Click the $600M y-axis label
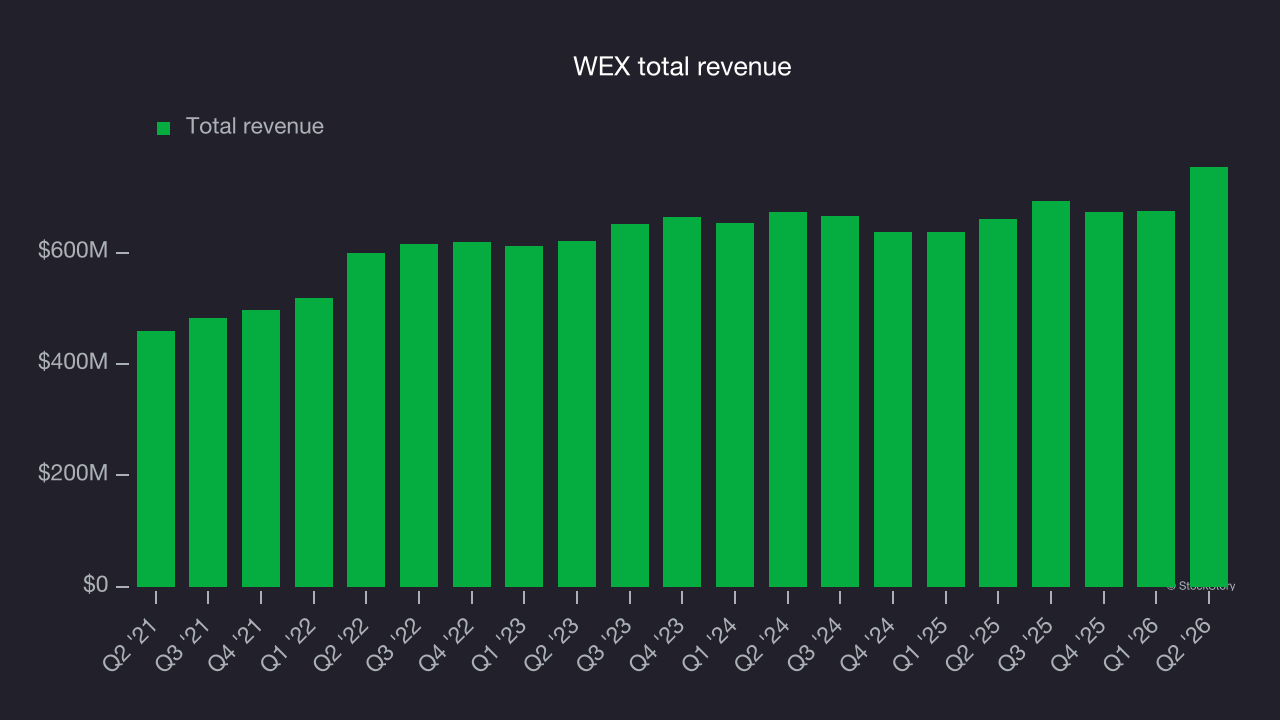Viewport: 1280px width, 720px height. [x=73, y=252]
